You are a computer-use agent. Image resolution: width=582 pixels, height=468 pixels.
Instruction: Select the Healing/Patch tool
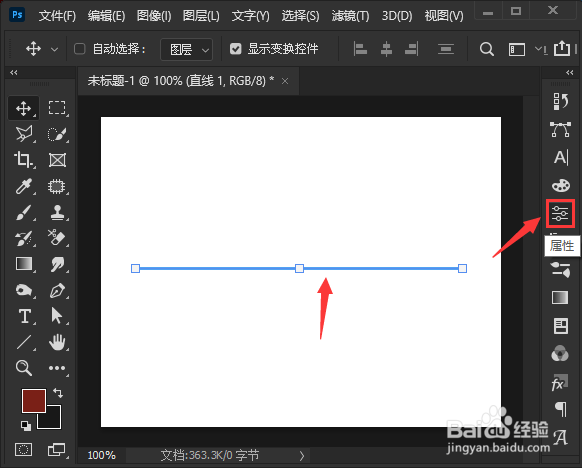[x=56, y=186]
